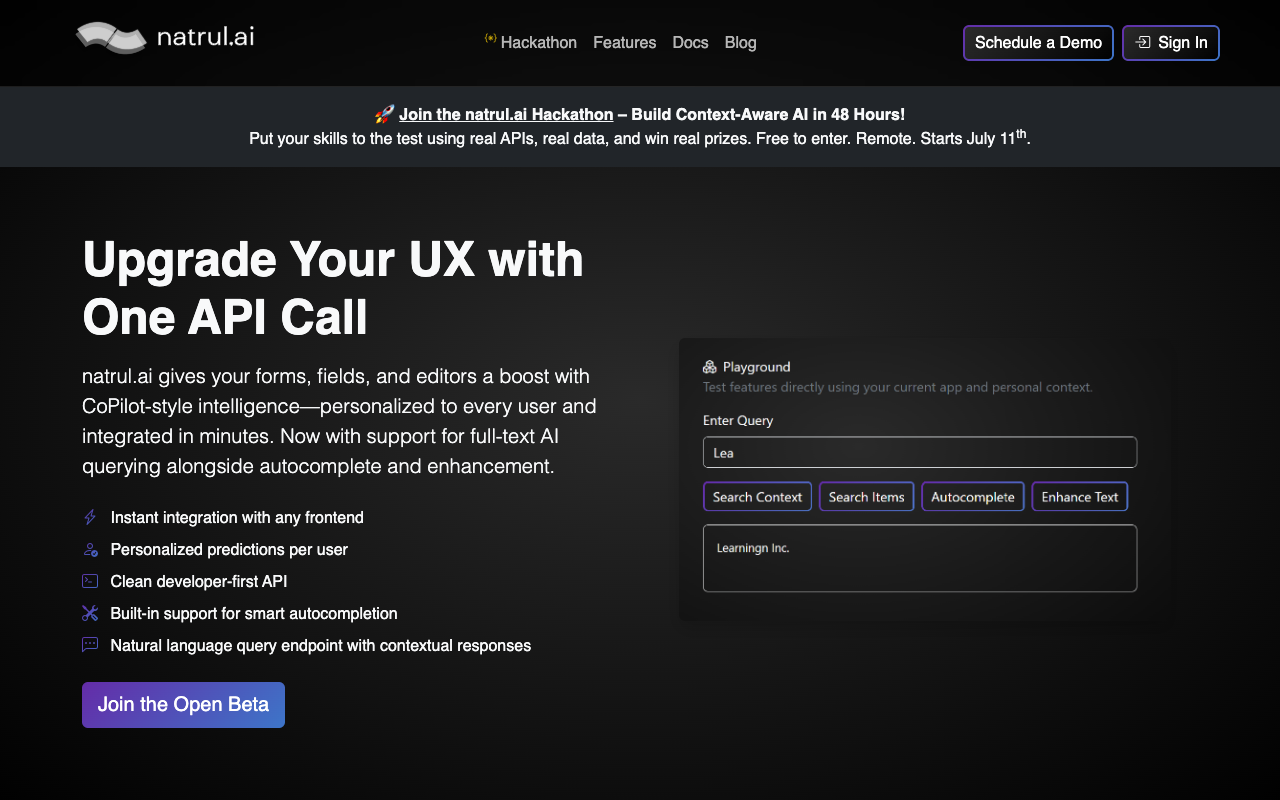The width and height of the screenshot is (1280, 800).
Task: Click the Enter Query input field
Action: [919, 452]
